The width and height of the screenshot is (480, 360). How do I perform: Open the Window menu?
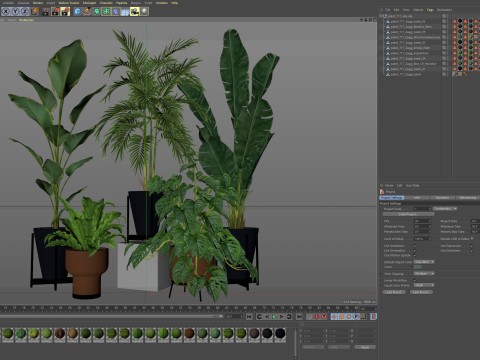[x=162, y=3]
